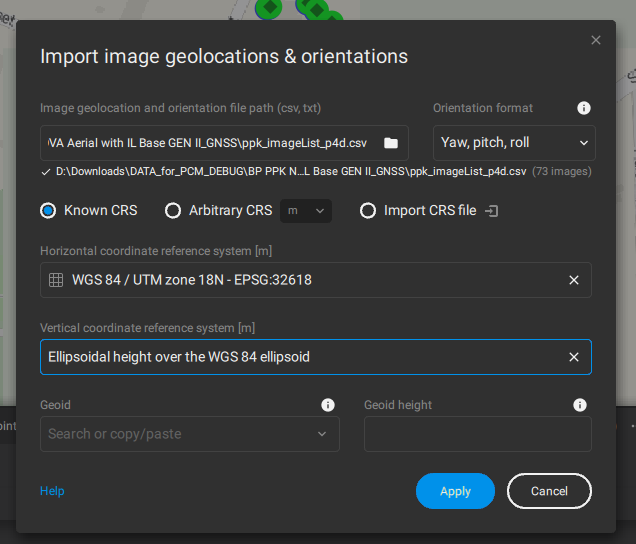Open the Arbitrary CRS unit dropdown

(x=306, y=211)
